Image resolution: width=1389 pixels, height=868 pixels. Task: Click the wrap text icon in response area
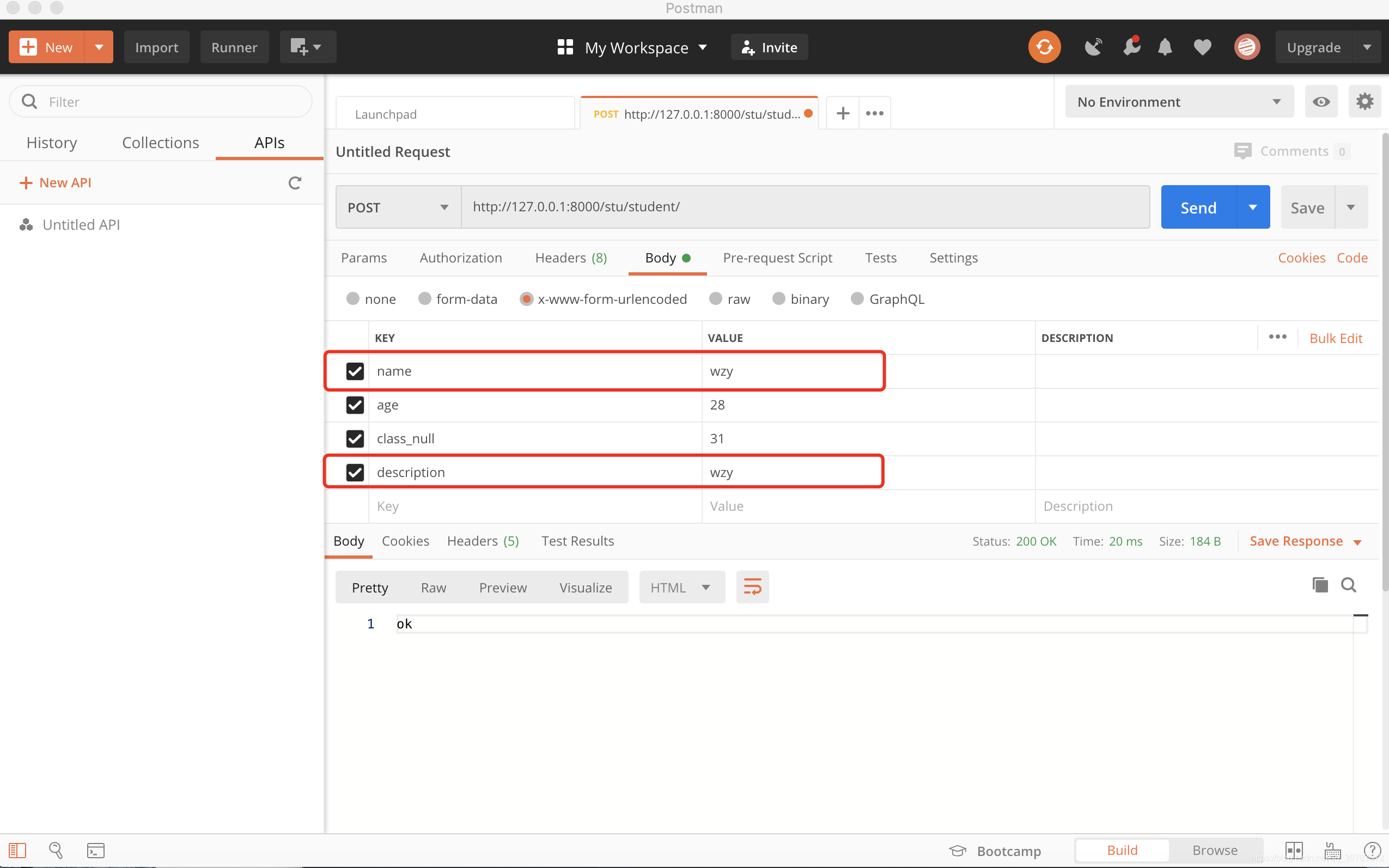(752, 587)
